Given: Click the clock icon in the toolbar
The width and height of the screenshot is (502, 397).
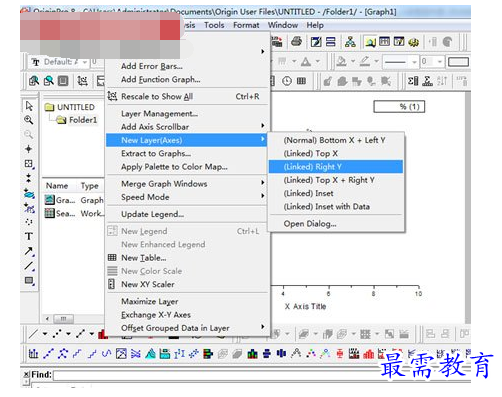Looking at the screenshot, I should 287,81.
